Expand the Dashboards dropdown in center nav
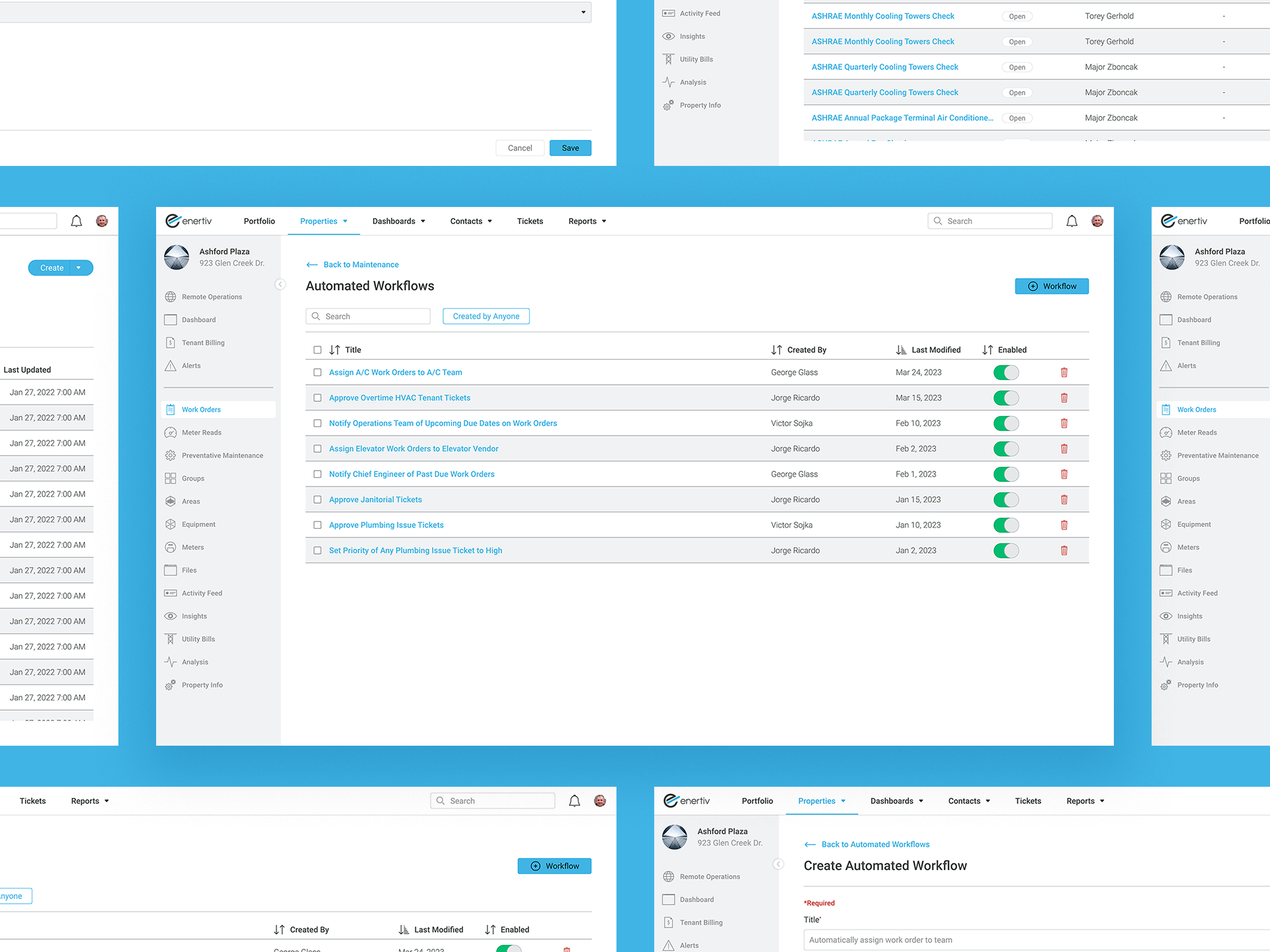Screen dimensions: 1270x952 point(399,221)
